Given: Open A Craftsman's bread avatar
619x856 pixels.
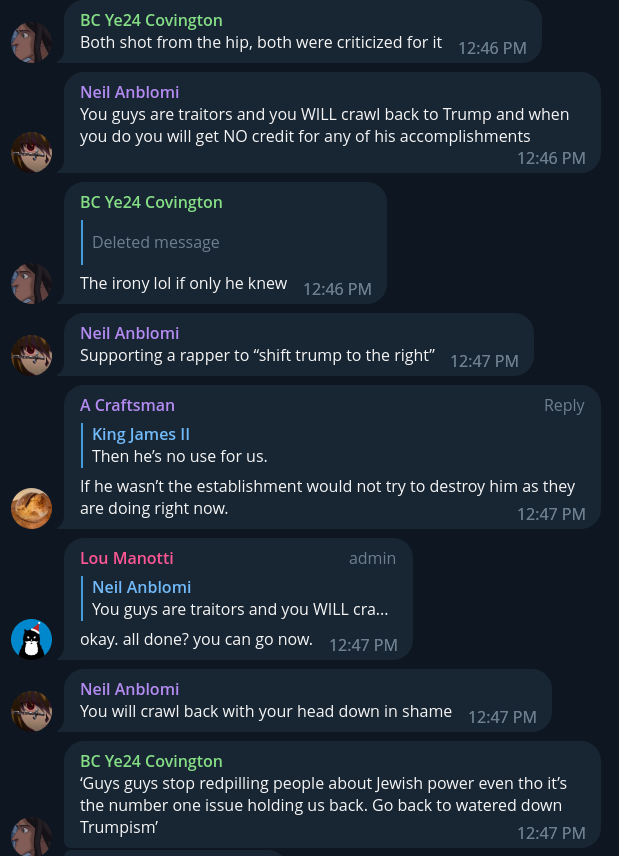Looking at the screenshot, I should [32, 508].
